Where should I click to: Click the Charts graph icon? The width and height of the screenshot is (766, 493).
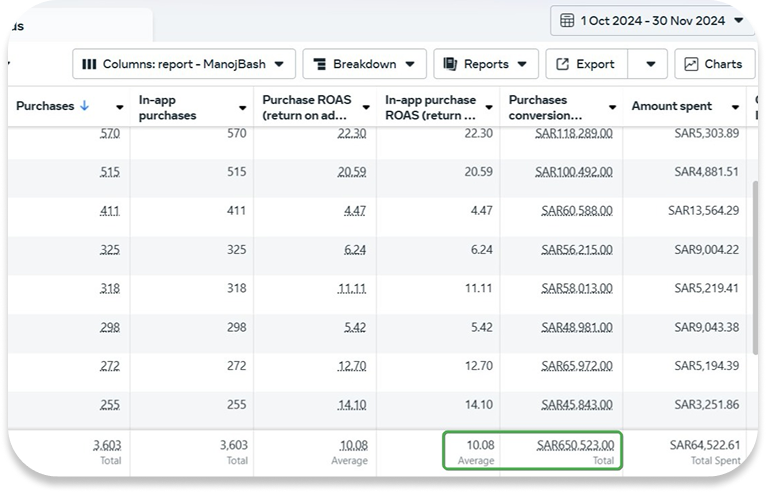691,64
